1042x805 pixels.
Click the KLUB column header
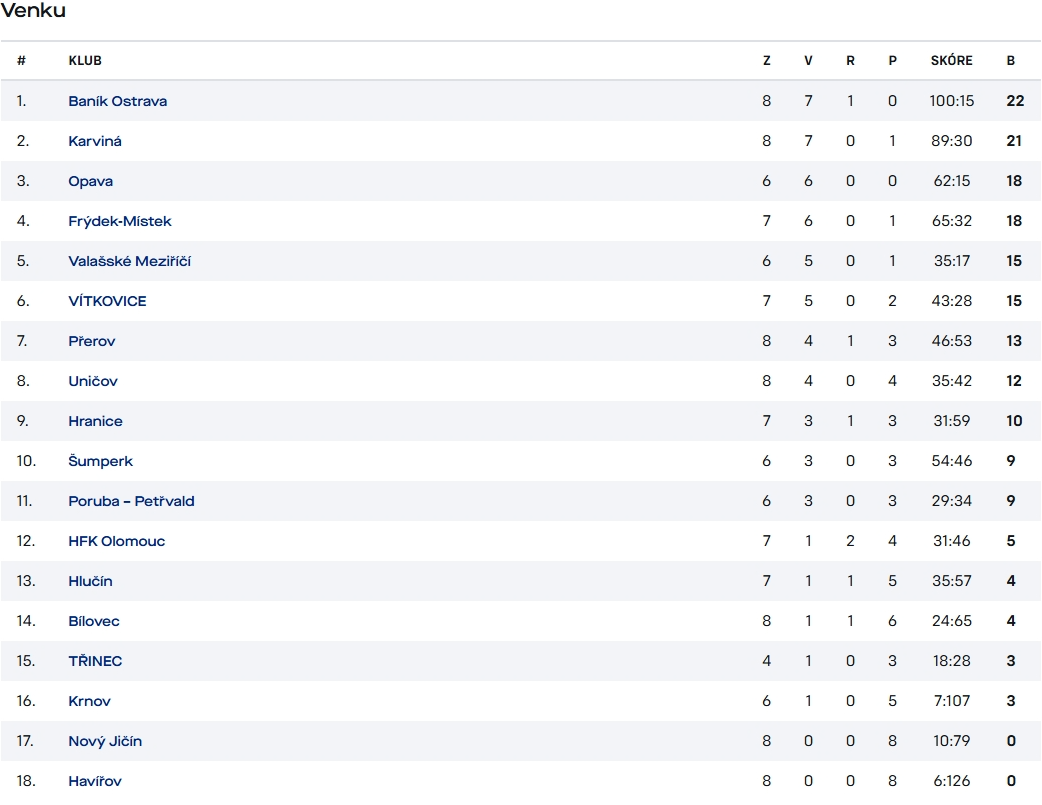[85, 61]
